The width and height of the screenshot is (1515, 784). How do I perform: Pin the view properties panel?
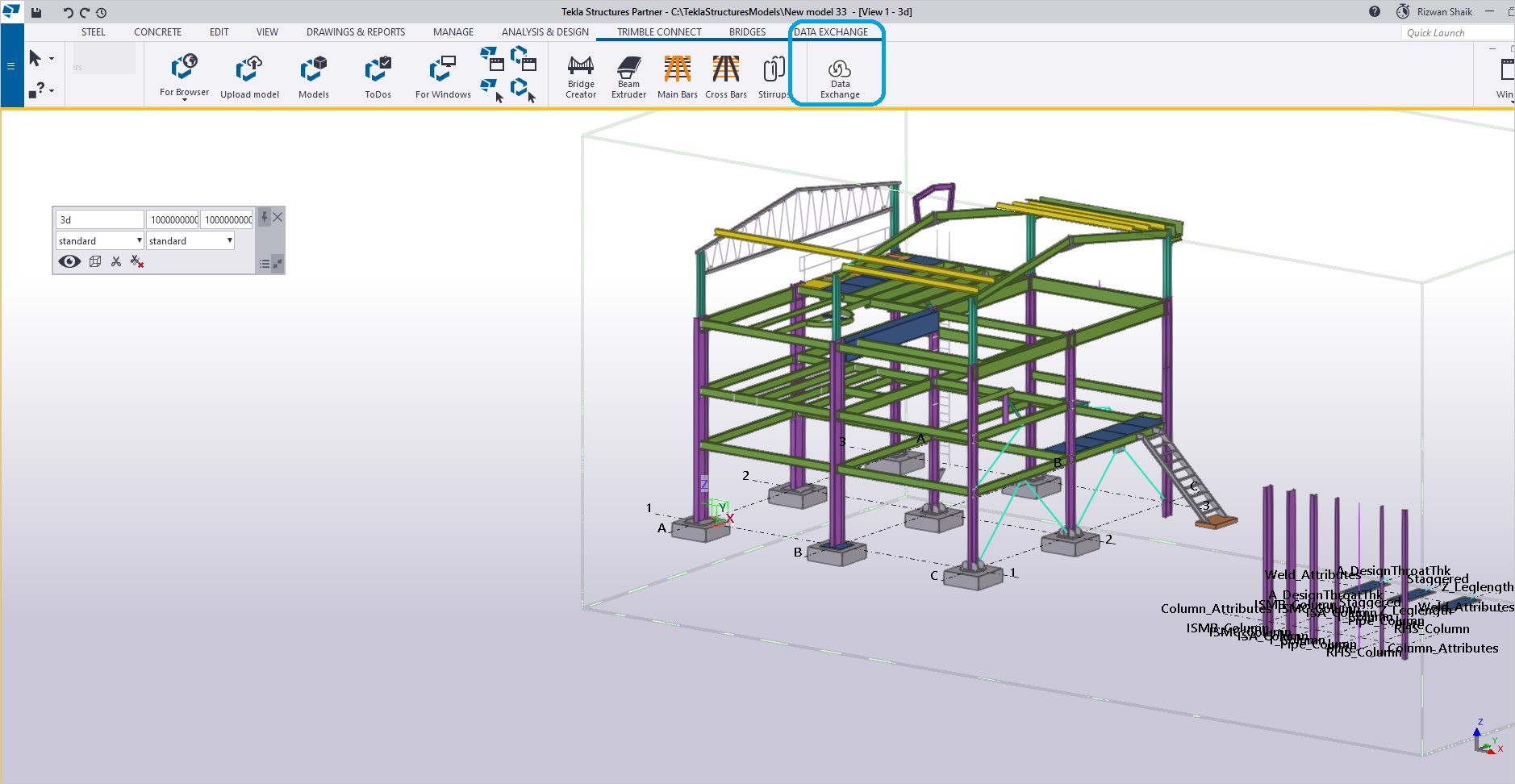[x=264, y=217]
